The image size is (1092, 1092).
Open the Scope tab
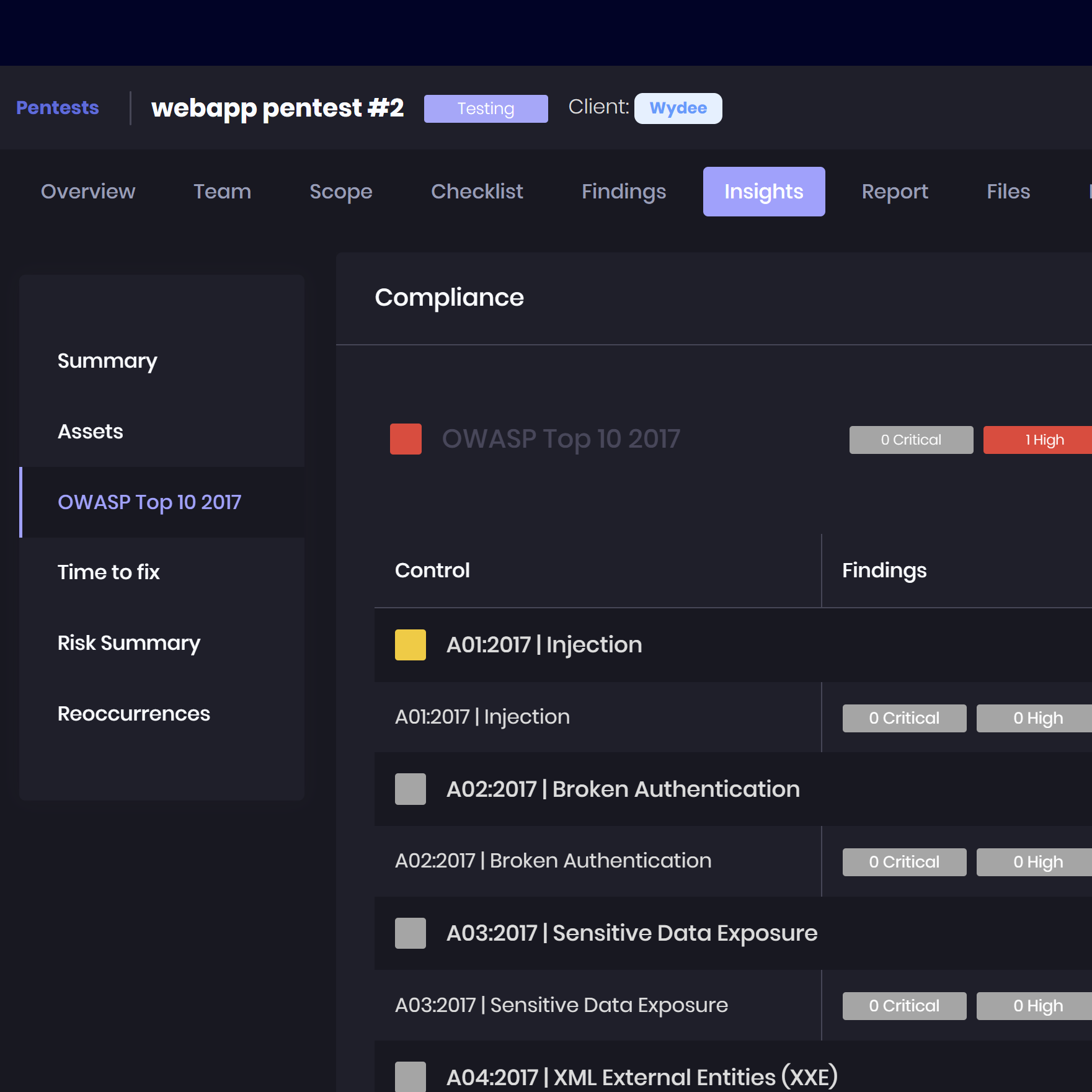tap(341, 192)
